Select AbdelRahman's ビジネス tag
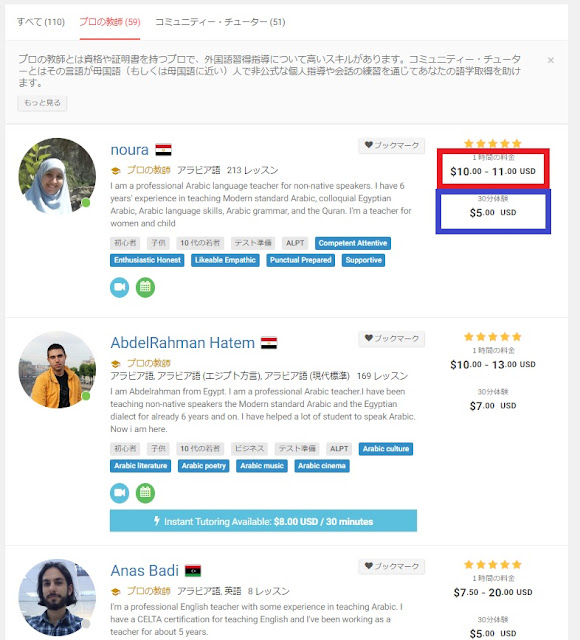 click(249, 449)
